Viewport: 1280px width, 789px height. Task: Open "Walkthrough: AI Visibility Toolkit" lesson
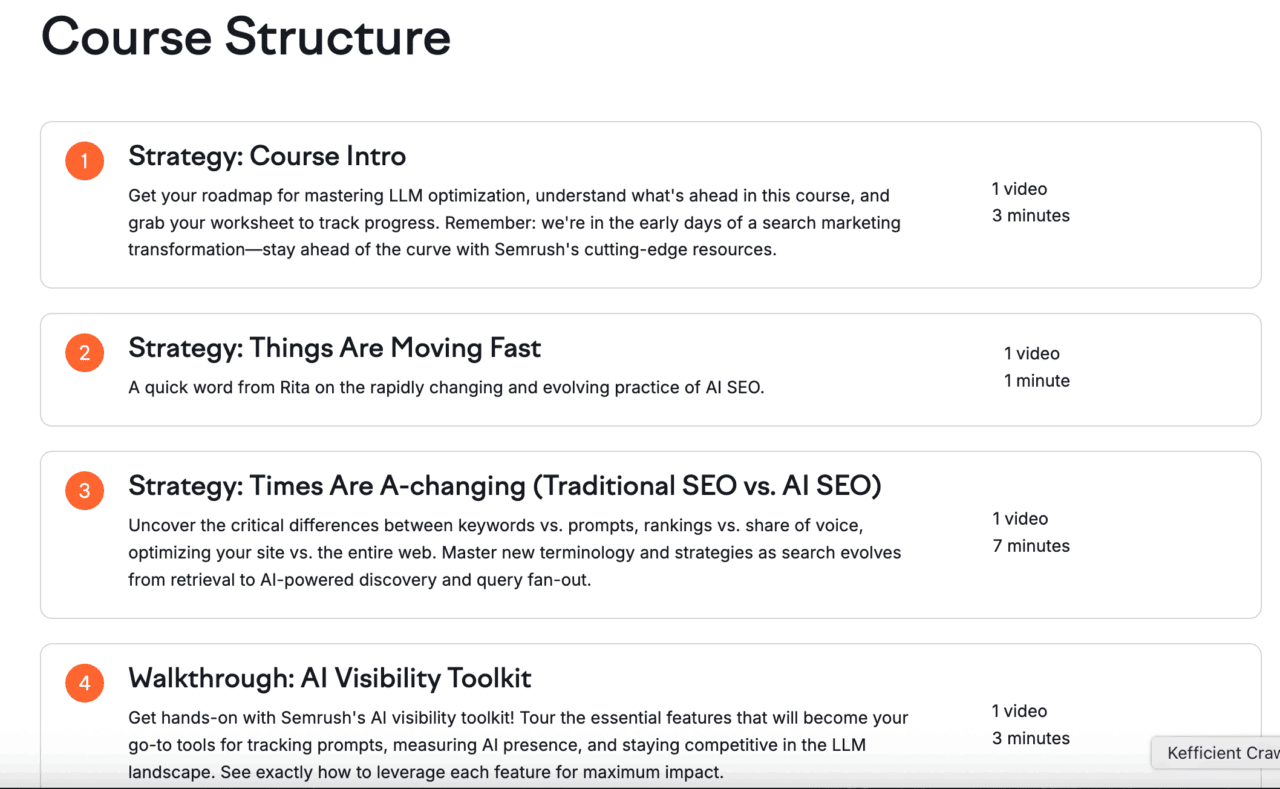tap(329, 677)
